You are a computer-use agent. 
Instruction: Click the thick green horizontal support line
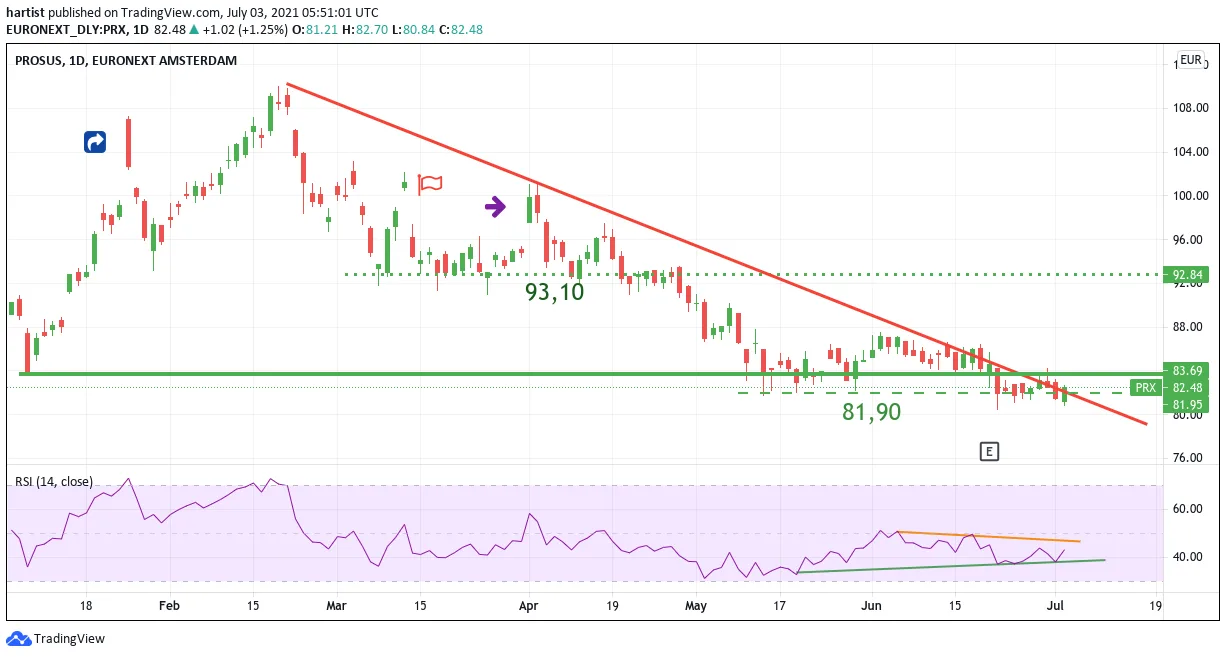590,374
